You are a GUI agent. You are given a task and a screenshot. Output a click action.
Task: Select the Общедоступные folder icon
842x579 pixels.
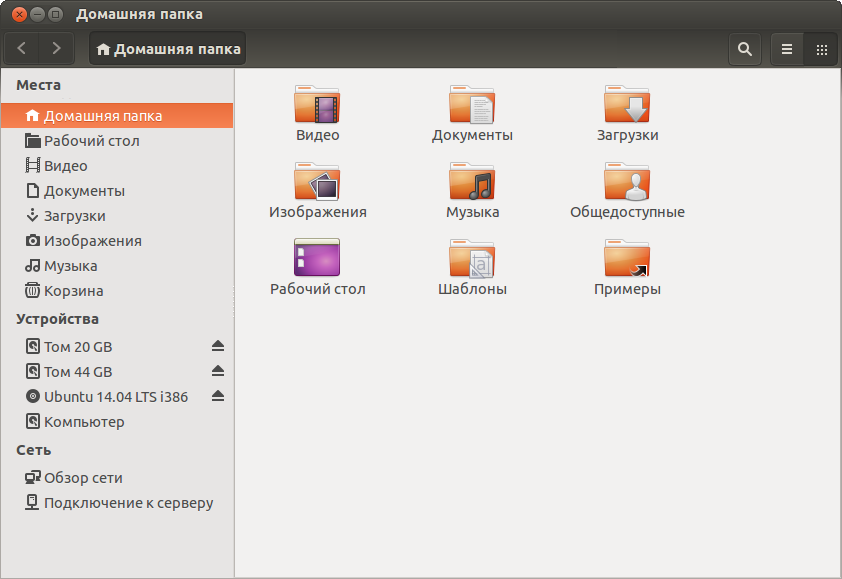[627, 181]
